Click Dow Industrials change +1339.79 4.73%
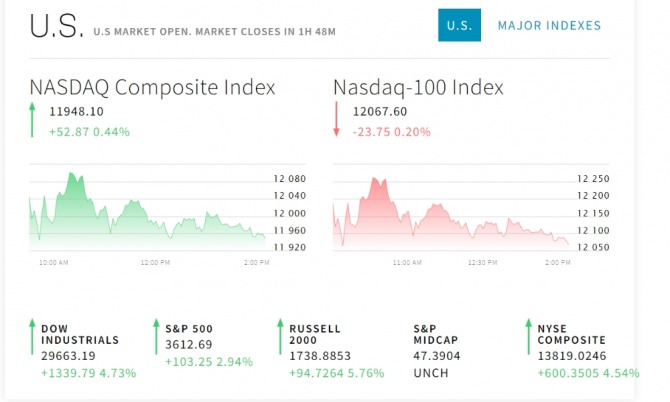 [88, 373]
